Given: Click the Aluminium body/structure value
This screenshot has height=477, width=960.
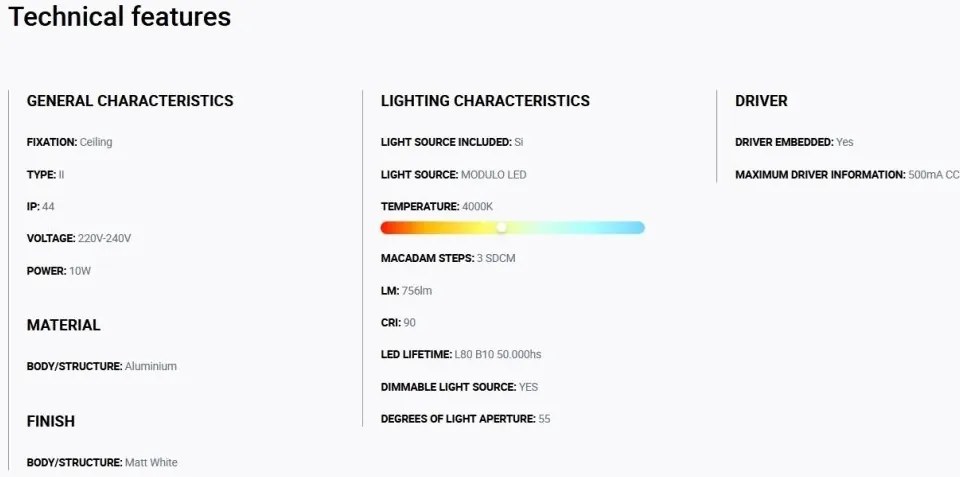Looking at the screenshot, I should (151, 366).
